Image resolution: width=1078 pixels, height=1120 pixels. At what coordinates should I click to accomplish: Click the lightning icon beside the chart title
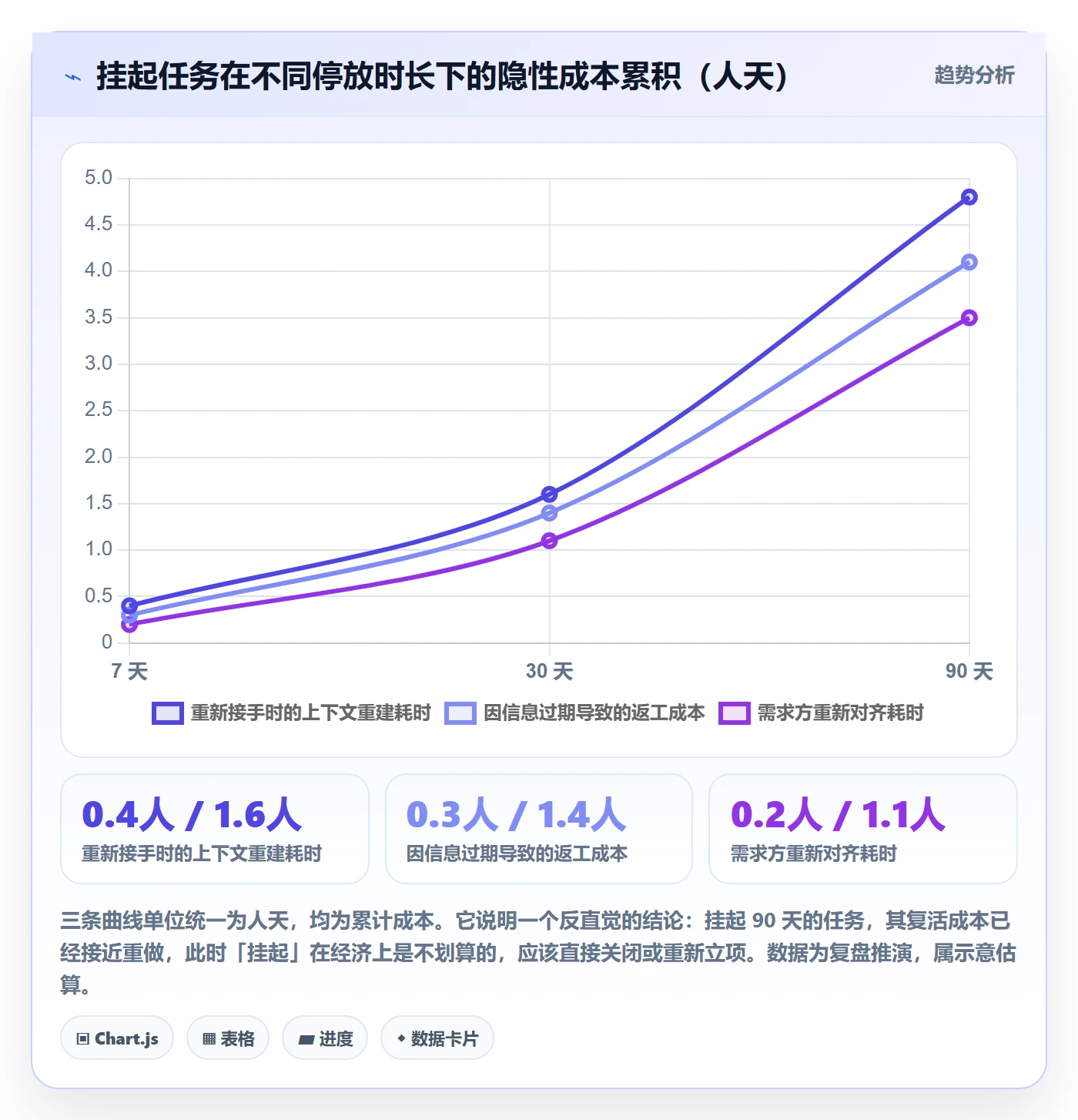(x=73, y=77)
